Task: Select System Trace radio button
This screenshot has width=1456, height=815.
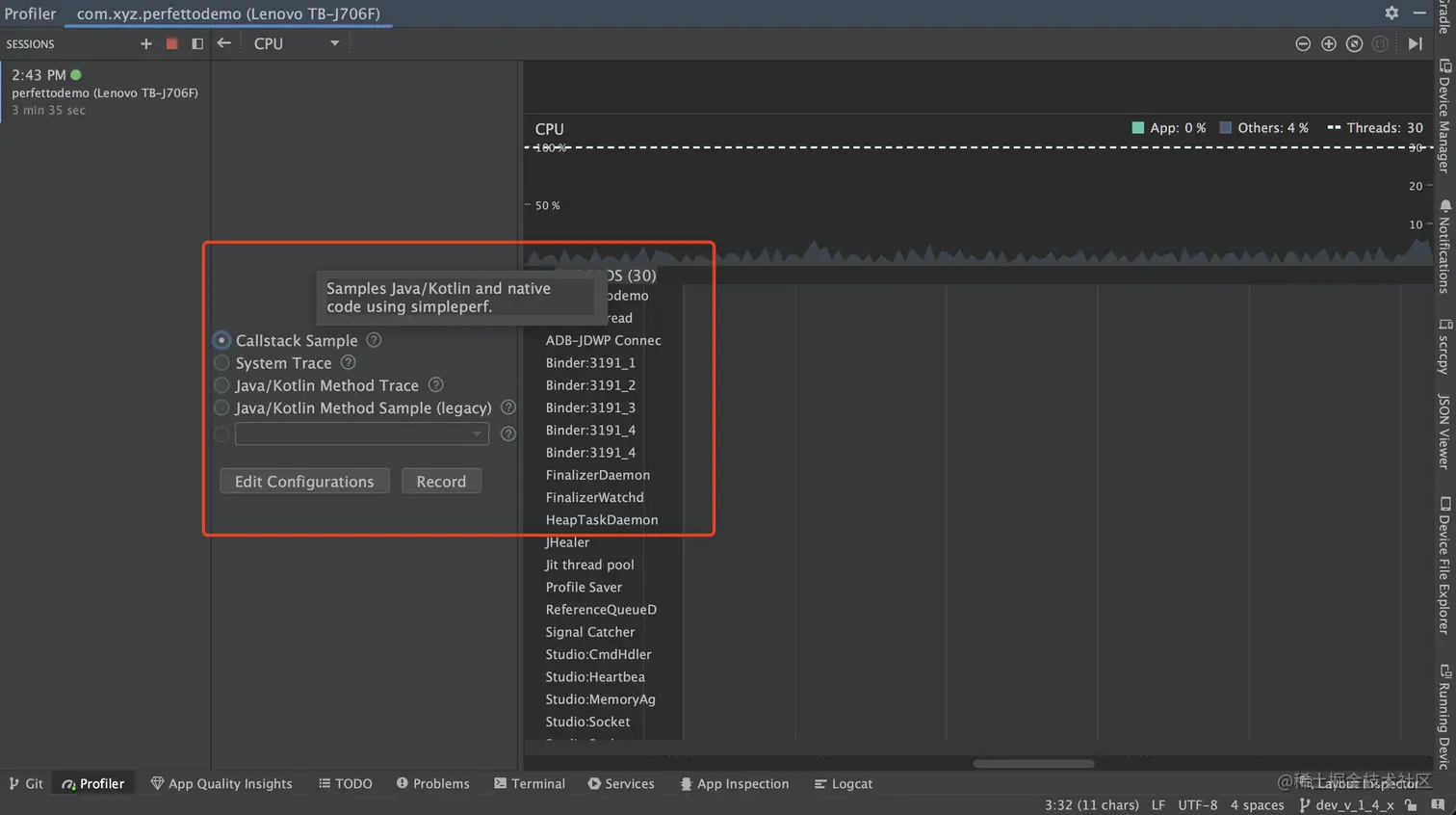Action: click(x=221, y=363)
